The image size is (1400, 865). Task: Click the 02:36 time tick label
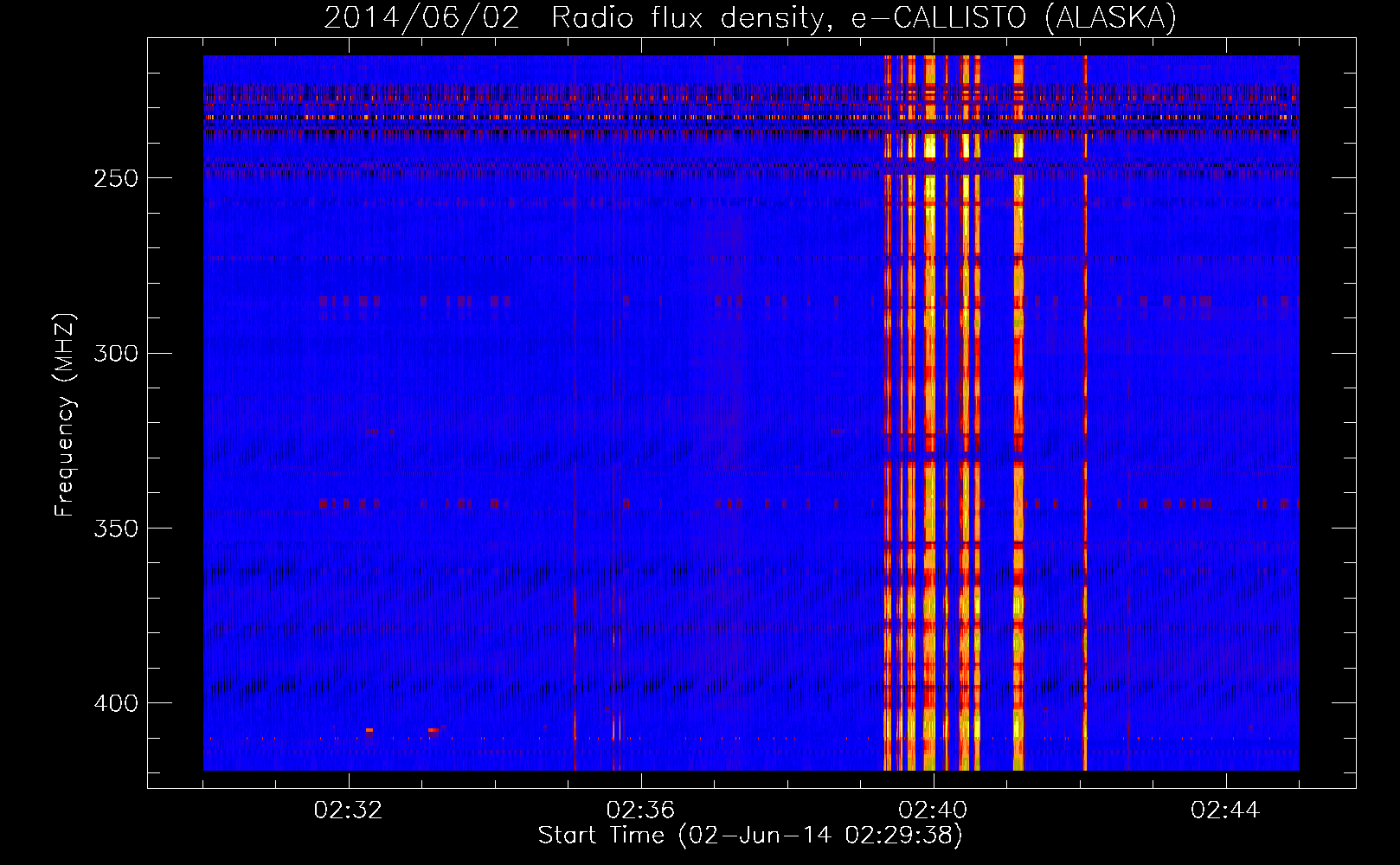click(641, 811)
